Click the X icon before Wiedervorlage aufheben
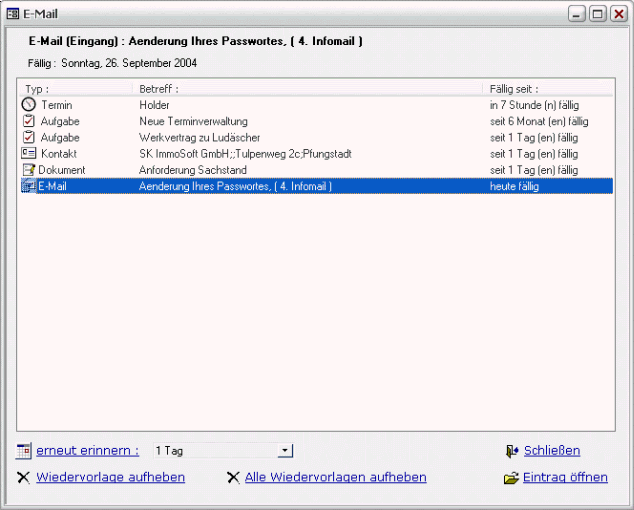The height and width of the screenshot is (510, 634). tap(24, 478)
